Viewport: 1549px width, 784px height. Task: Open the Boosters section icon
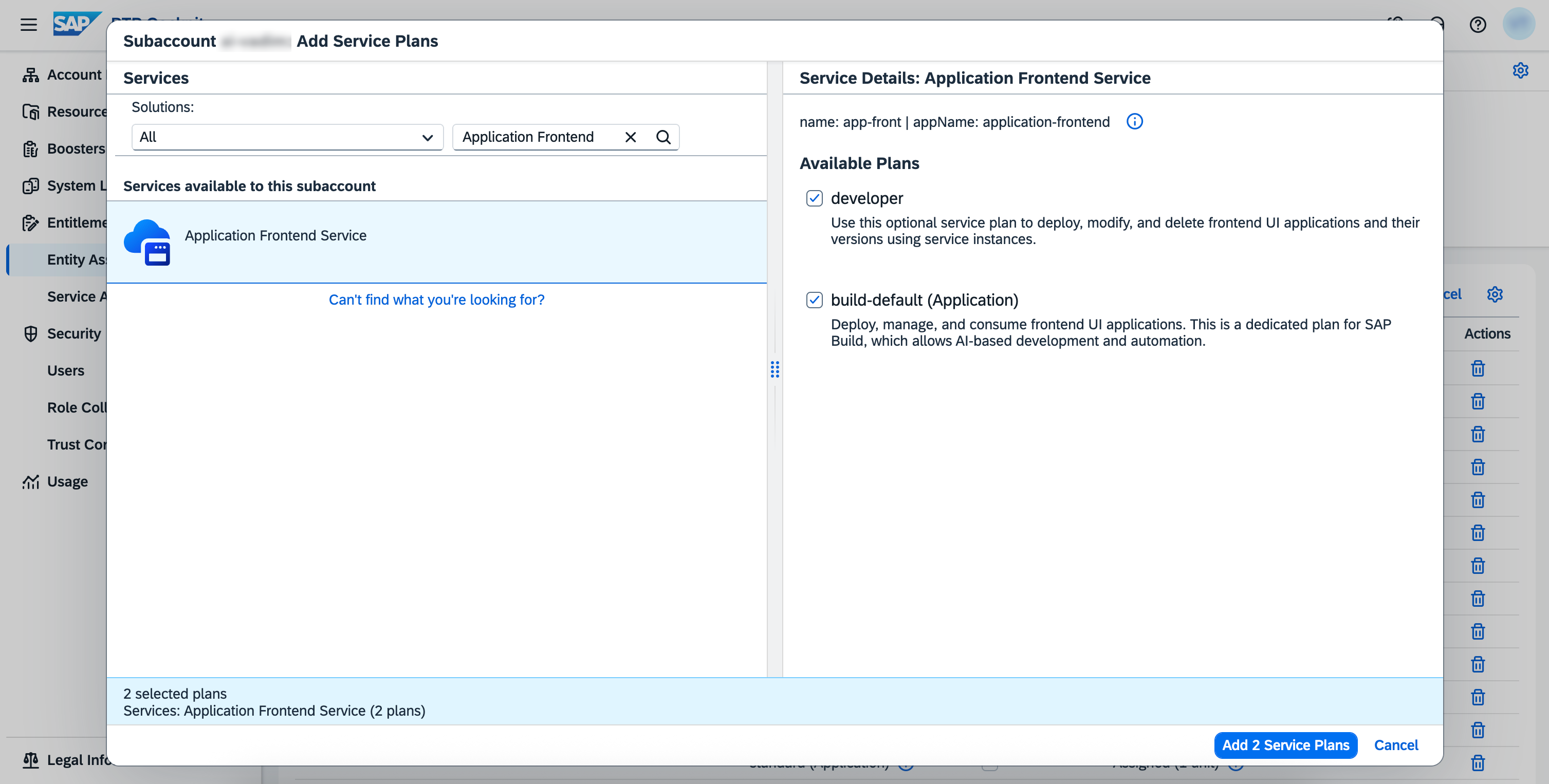[31, 148]
